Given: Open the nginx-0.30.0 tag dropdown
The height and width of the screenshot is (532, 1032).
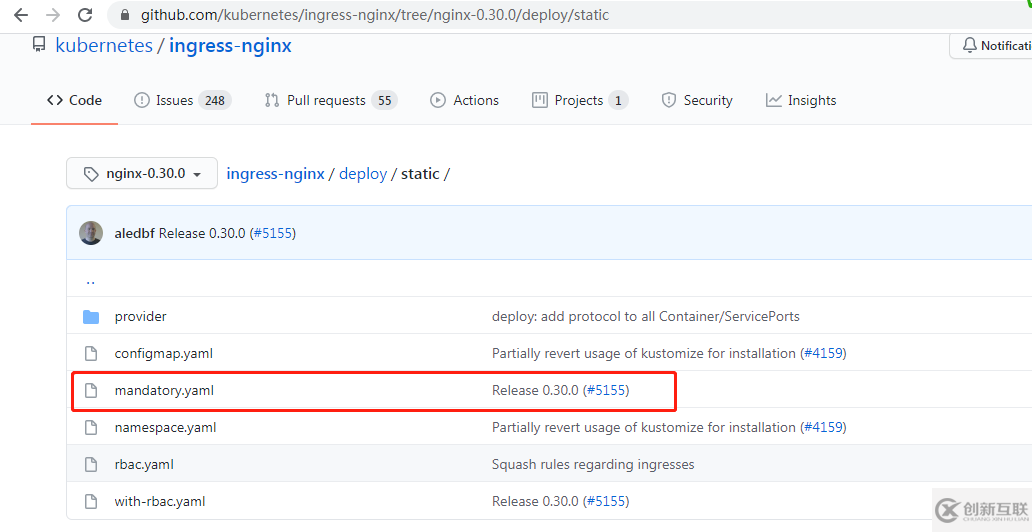Looking at the screenshot, I should (142, 174).
